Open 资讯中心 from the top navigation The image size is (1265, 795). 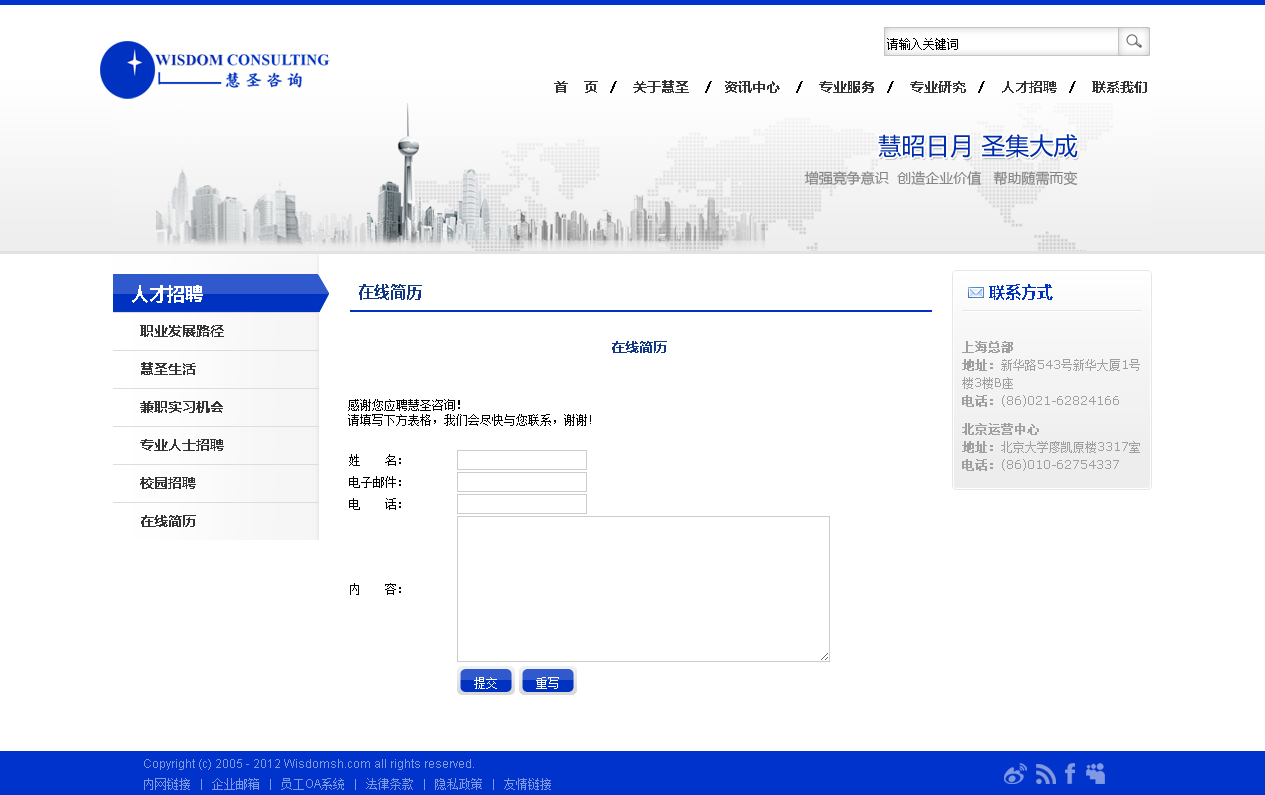(752, 88)
